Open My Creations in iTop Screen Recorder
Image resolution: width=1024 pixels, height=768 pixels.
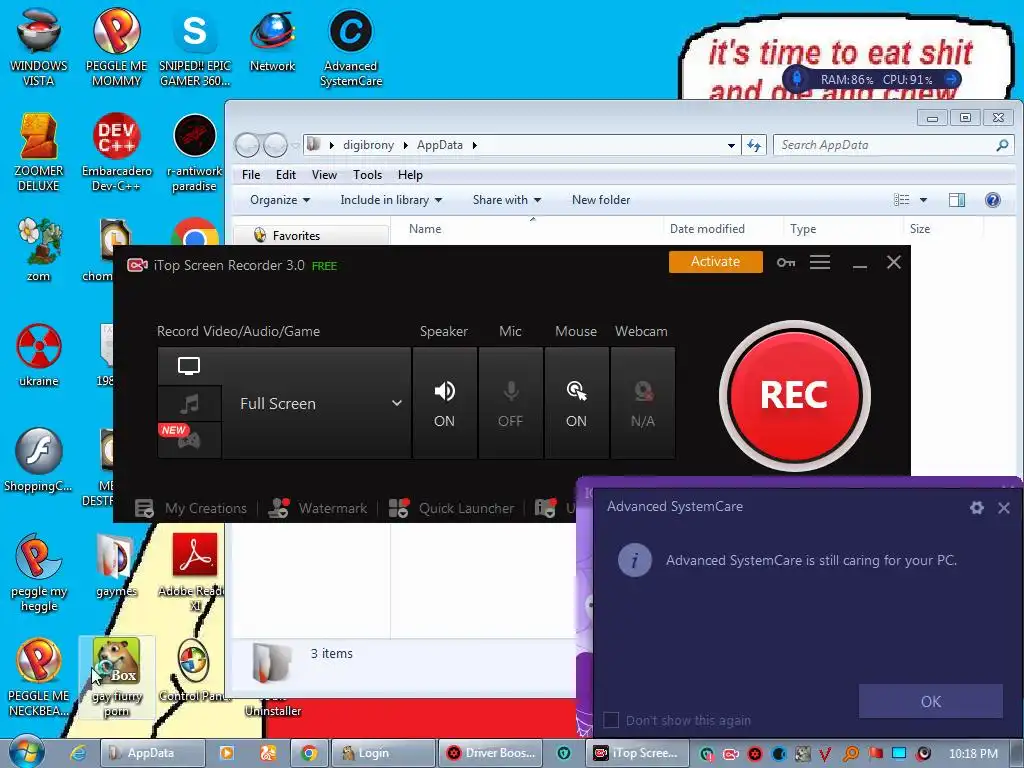pos(191,508)
